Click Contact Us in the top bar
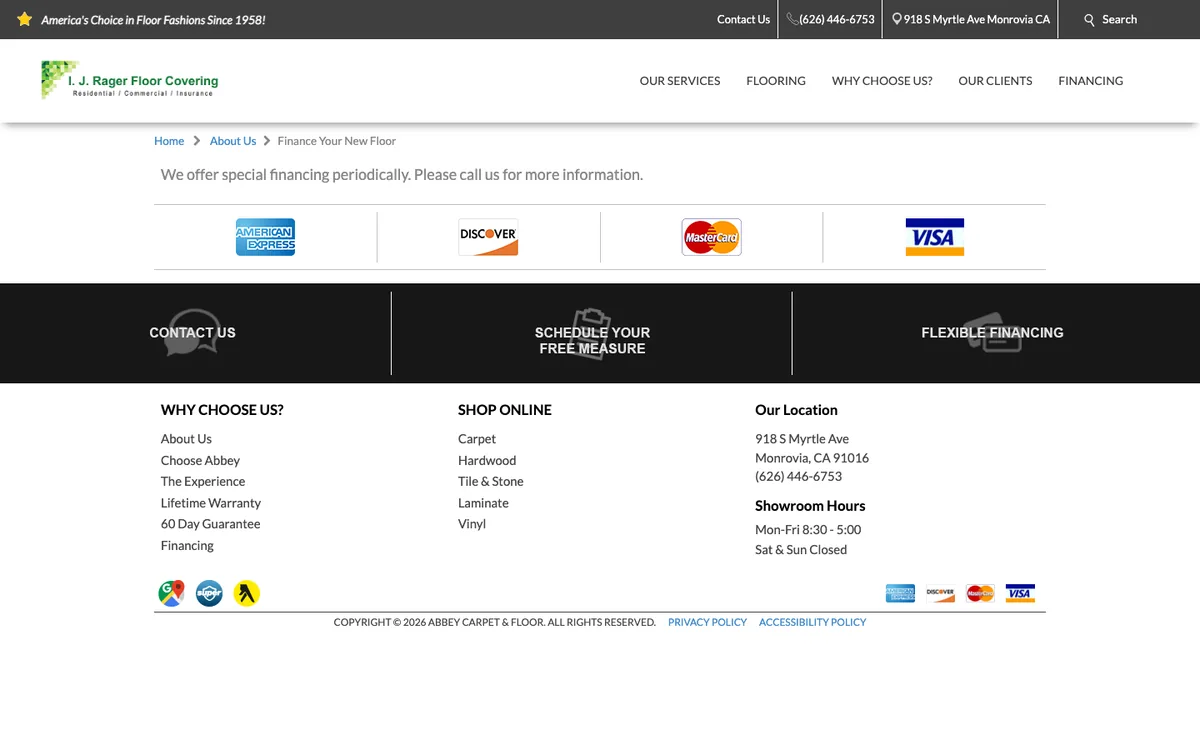 coord(743,19)
